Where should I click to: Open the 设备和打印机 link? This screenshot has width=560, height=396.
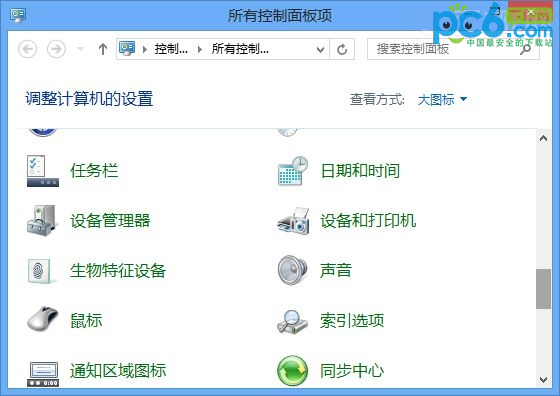tap(368, 220)
